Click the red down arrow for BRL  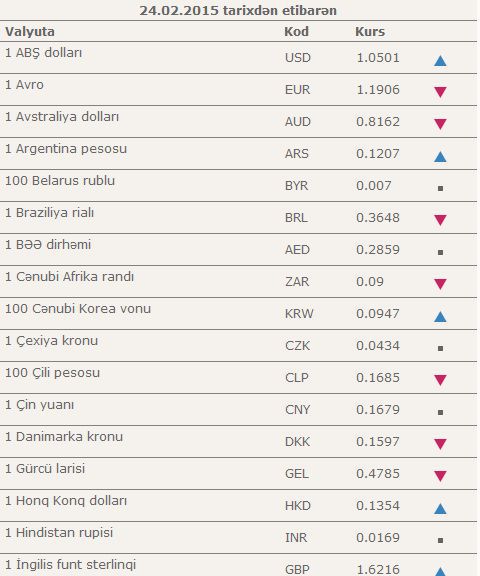(x=440, y=220)
